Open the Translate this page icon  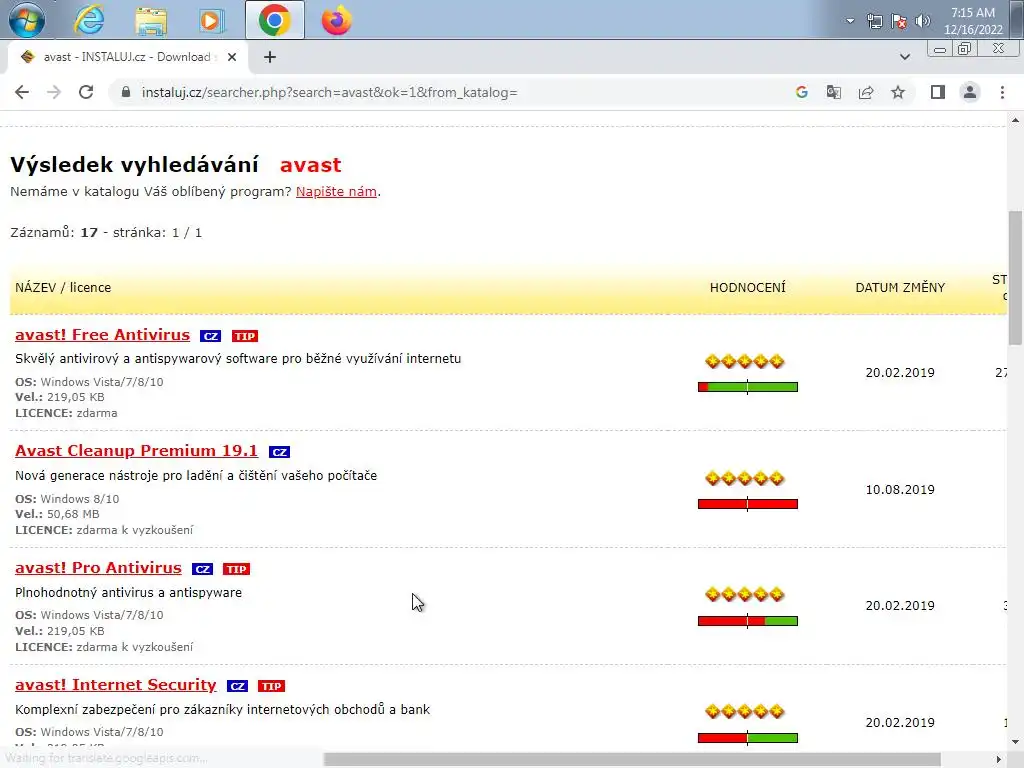(834, 92)
